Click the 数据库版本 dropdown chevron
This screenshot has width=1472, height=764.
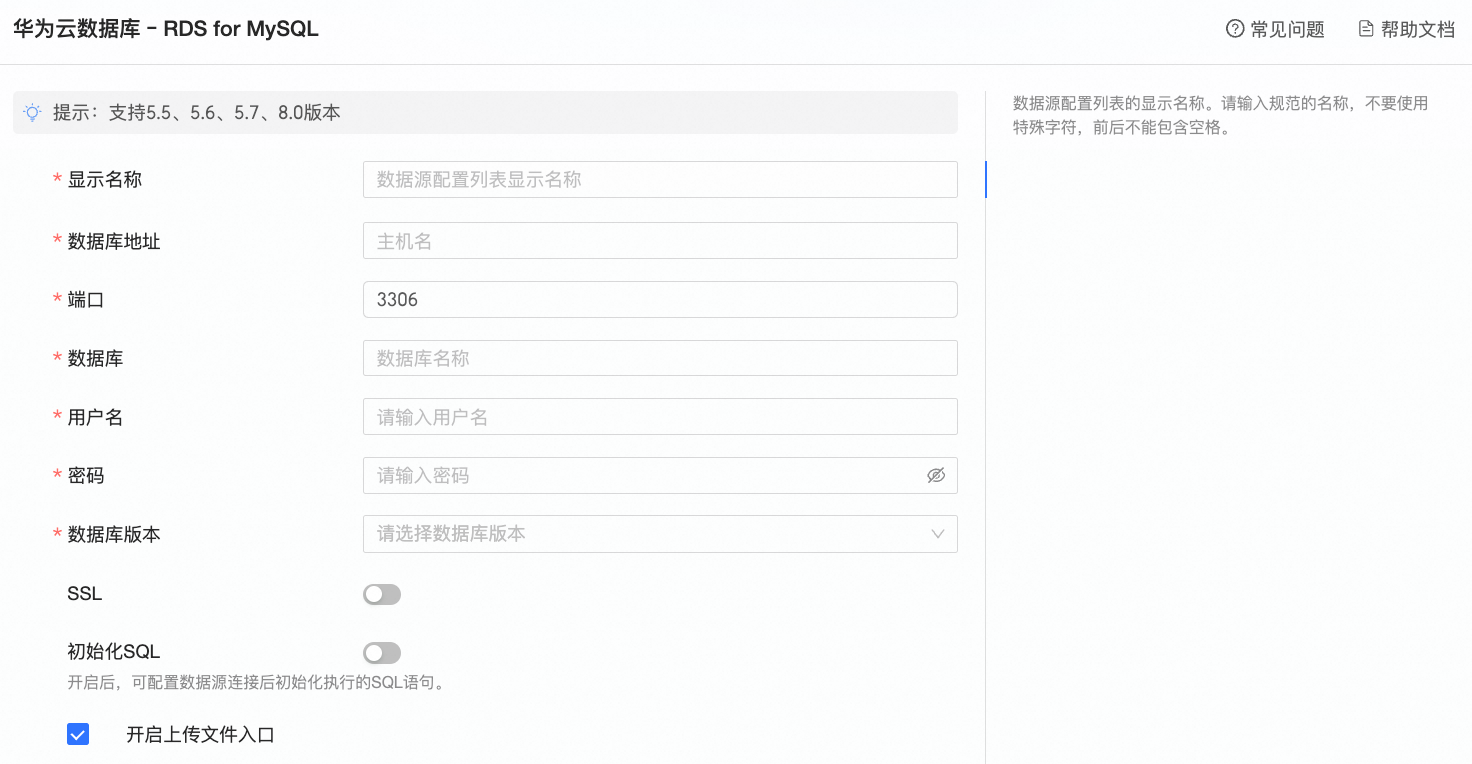pyautogui.click(x=938, y=534)
